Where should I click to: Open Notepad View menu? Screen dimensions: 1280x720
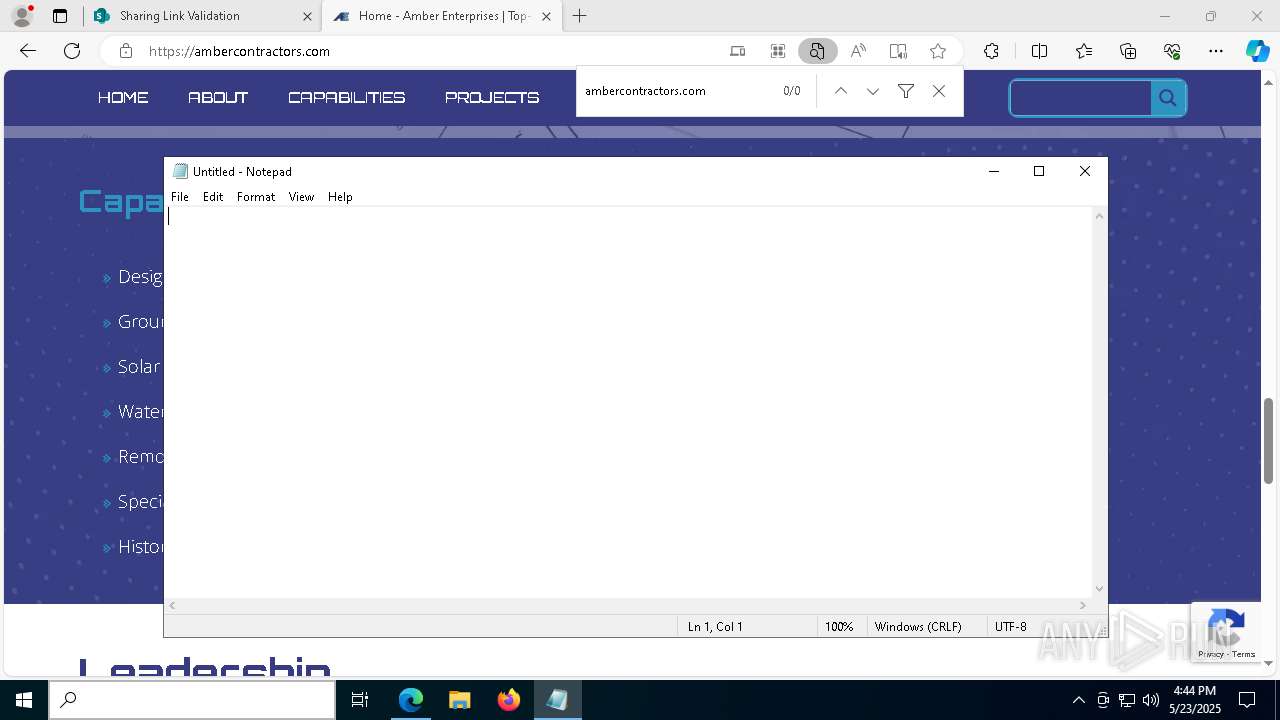pyautogui.click(x=301, y=197)
